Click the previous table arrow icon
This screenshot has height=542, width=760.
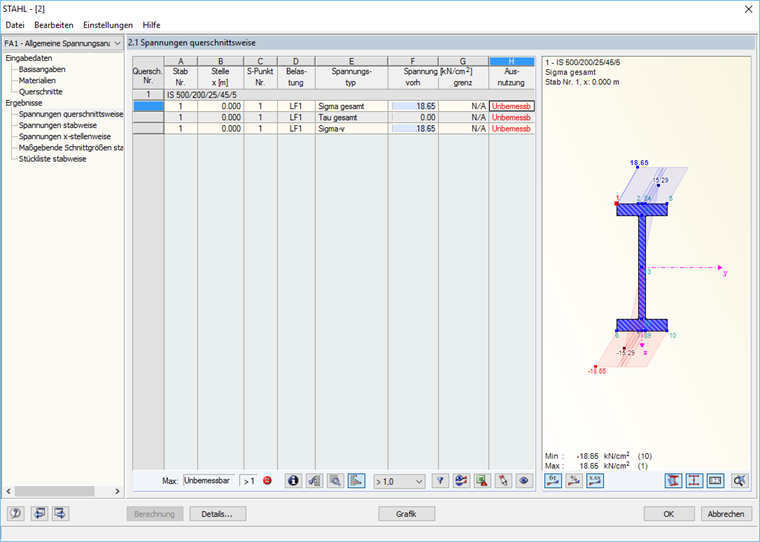(39, 513)
